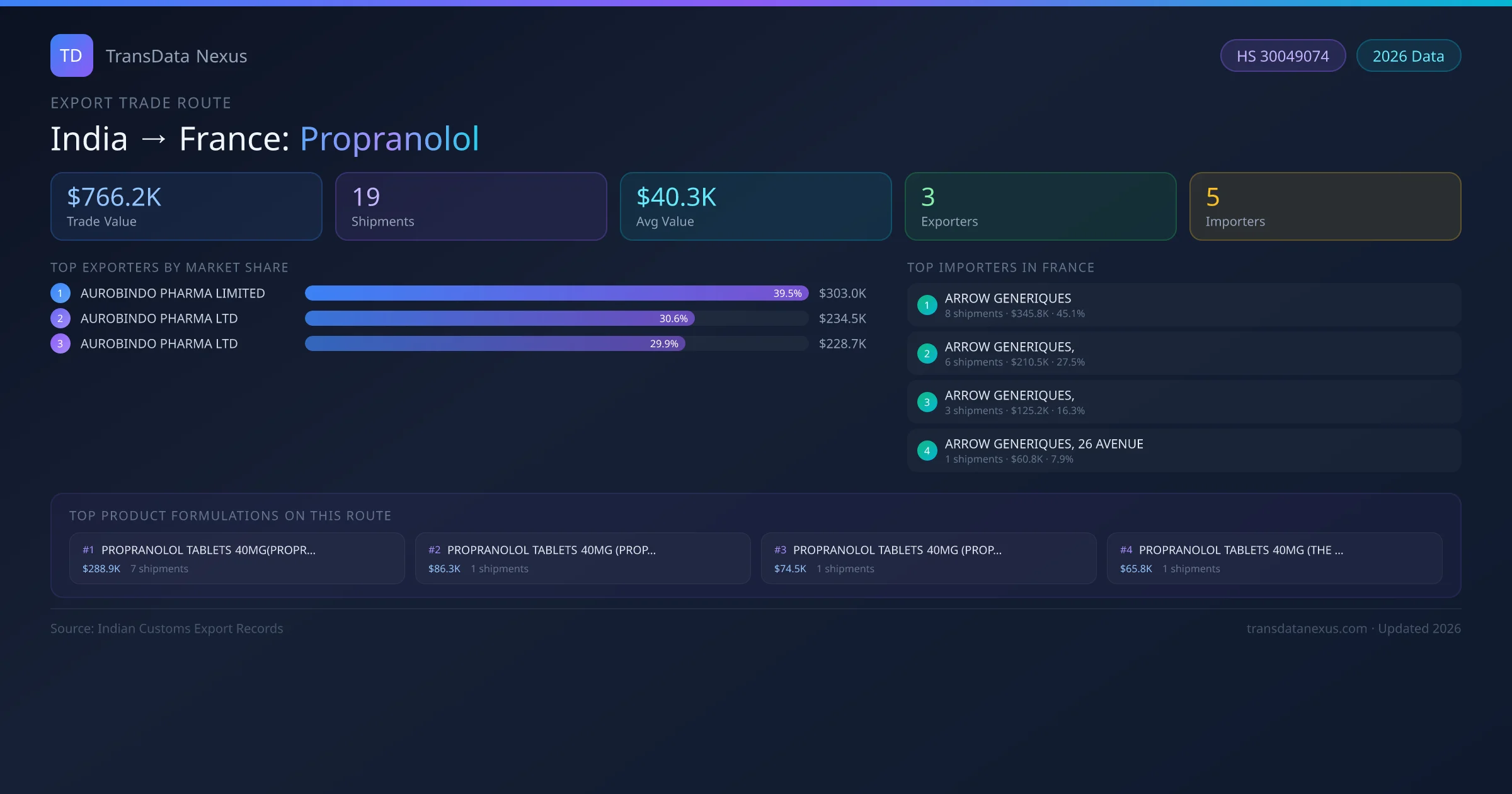Select the HS 30049074 pill
This screenshot has width=1512, height=794.
1282,56
